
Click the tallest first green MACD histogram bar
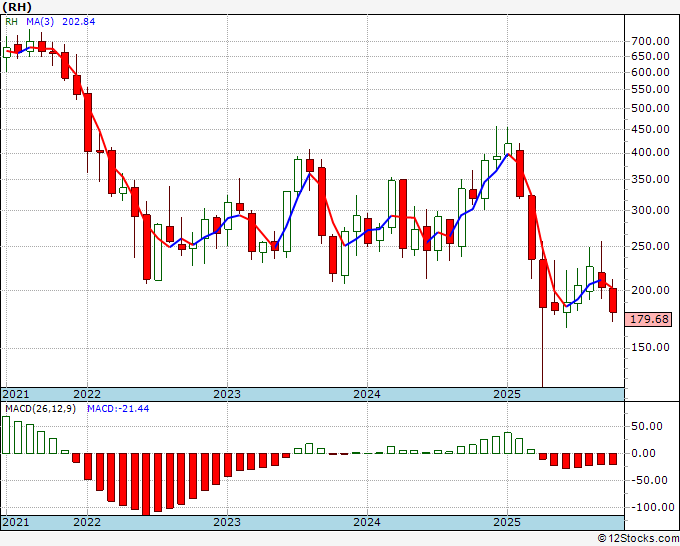6,435
